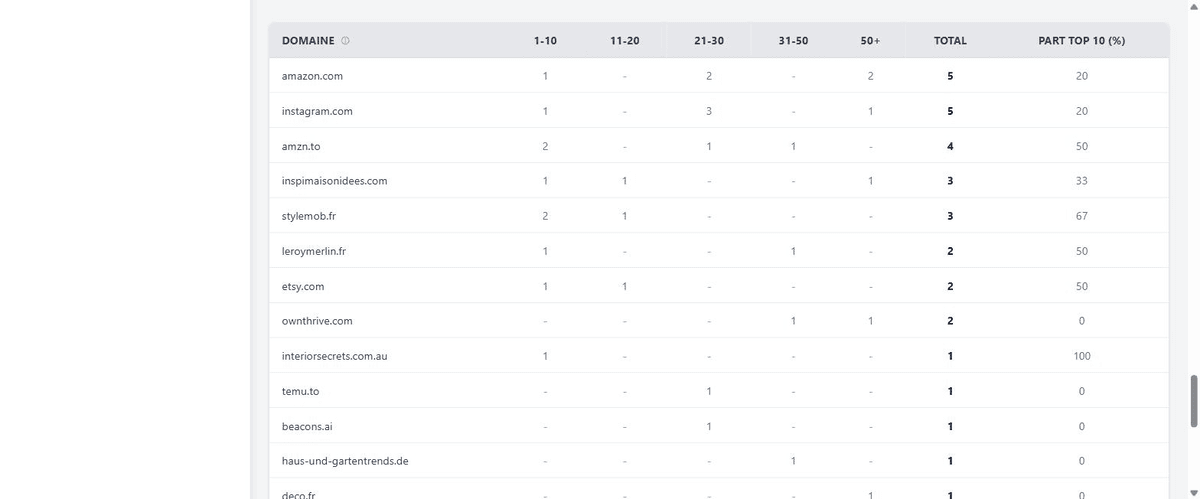Click the 11-20 column header
Screen dimensions: 1200x499
tap(624, 41)
